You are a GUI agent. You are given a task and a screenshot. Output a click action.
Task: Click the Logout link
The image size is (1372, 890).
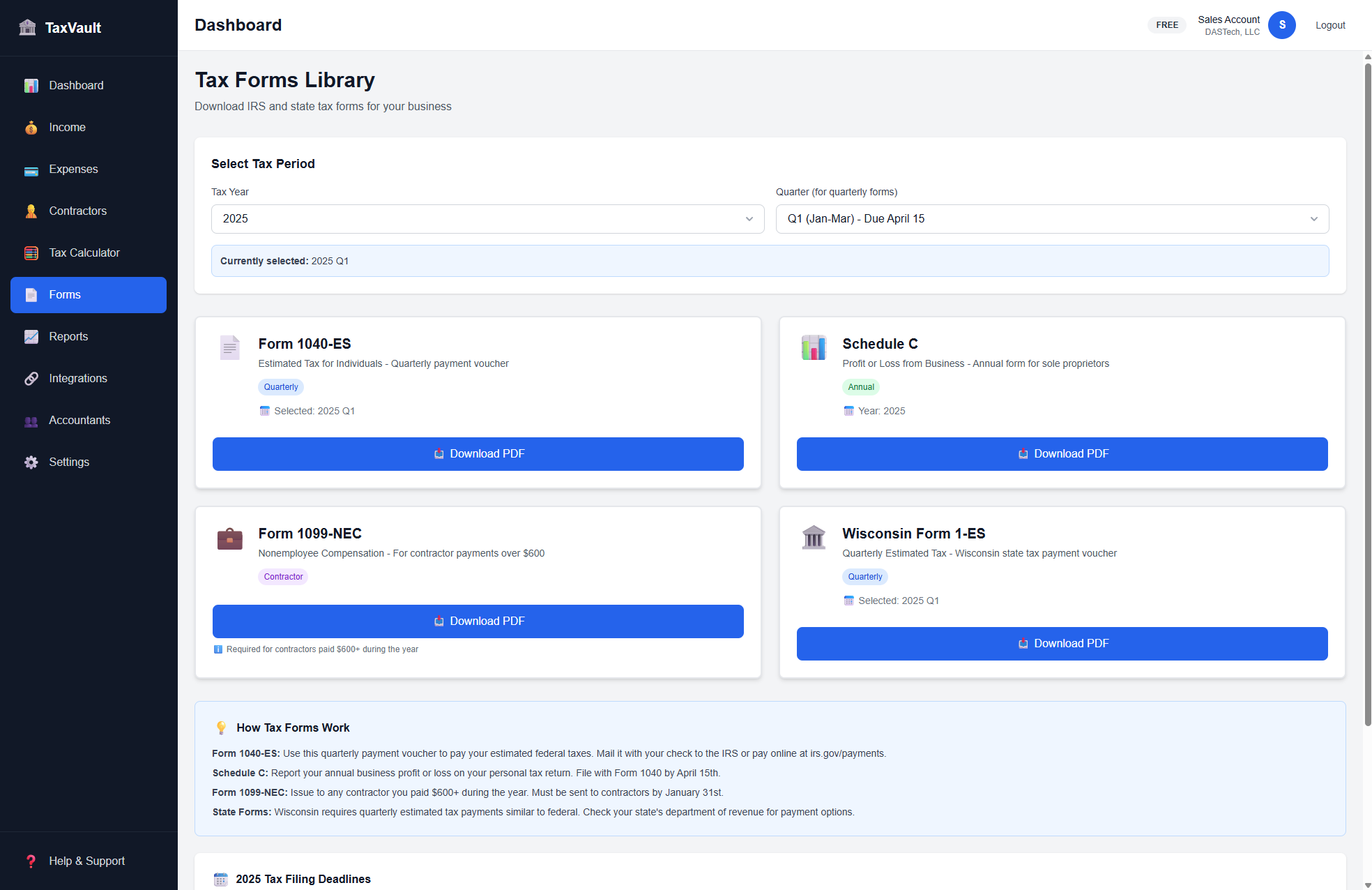point(1329,25)
